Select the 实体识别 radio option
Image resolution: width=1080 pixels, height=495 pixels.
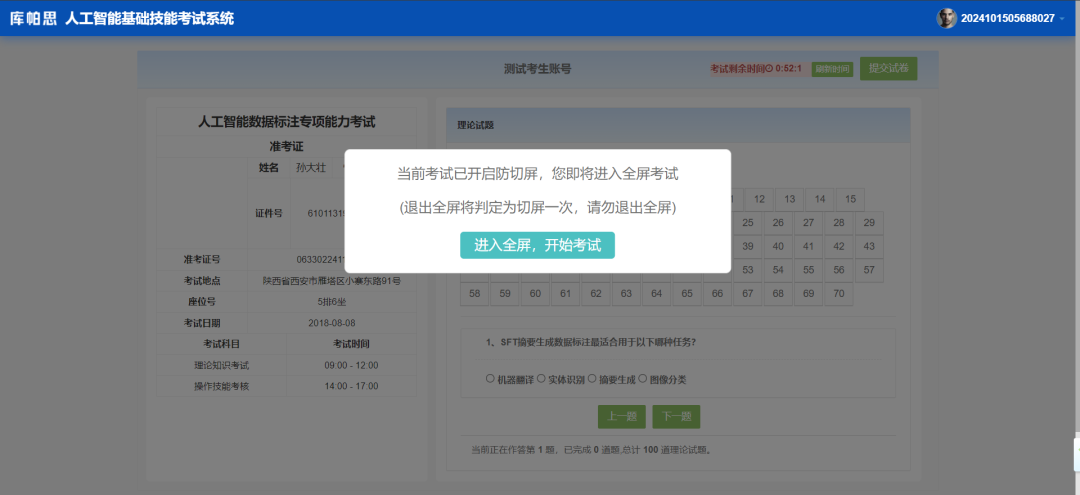tap(541, 379)
